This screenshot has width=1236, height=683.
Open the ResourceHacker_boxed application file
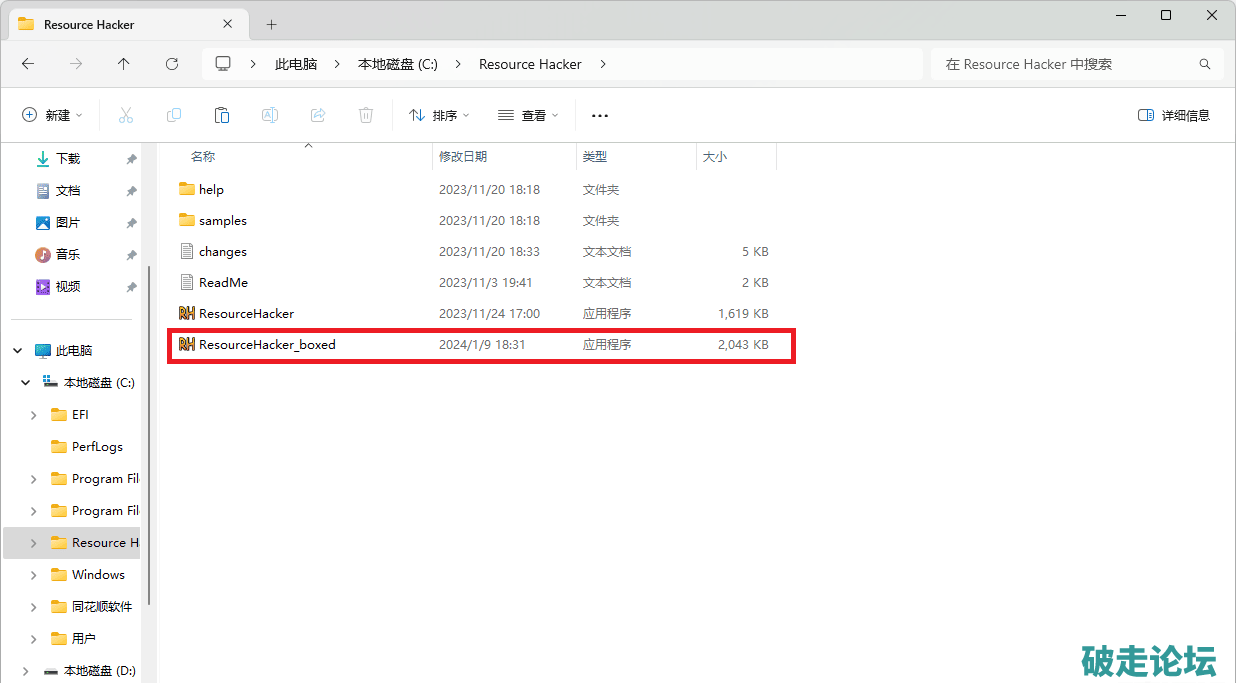[x=267, y=345]
